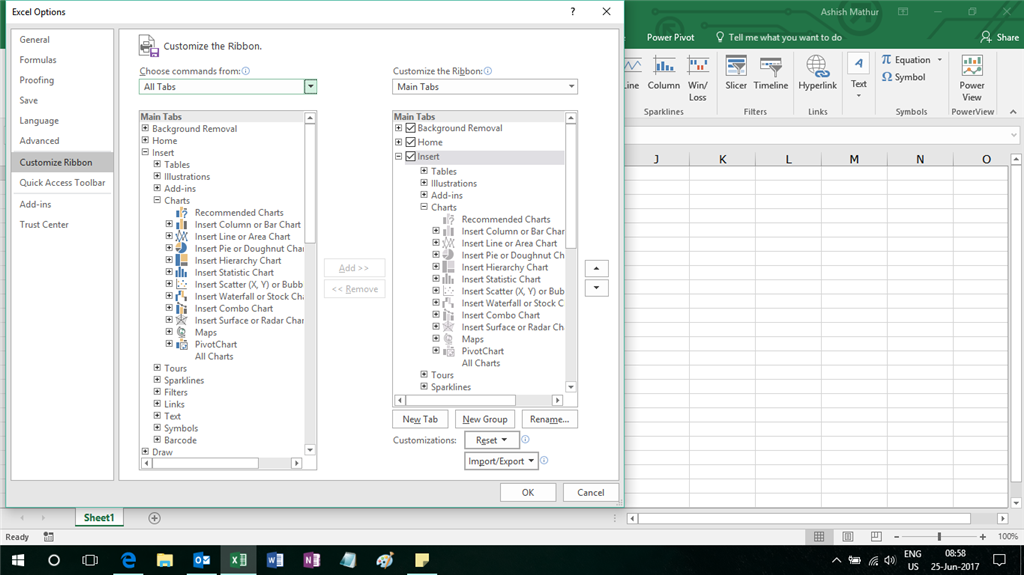Click the Add new sheet plus icon

tap(154, 518)
